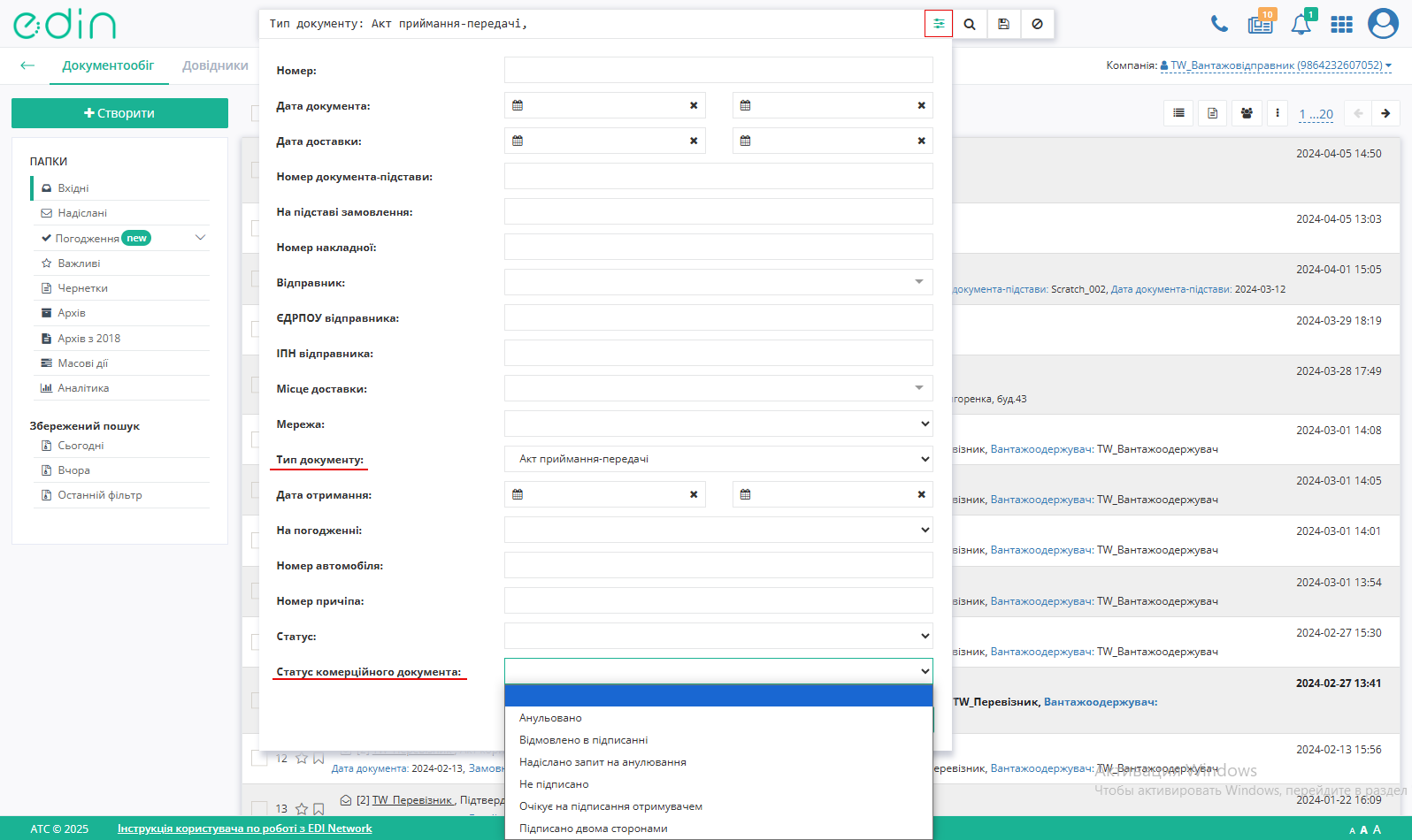Clear the filter with the ban icon

tap(1037, 24)
